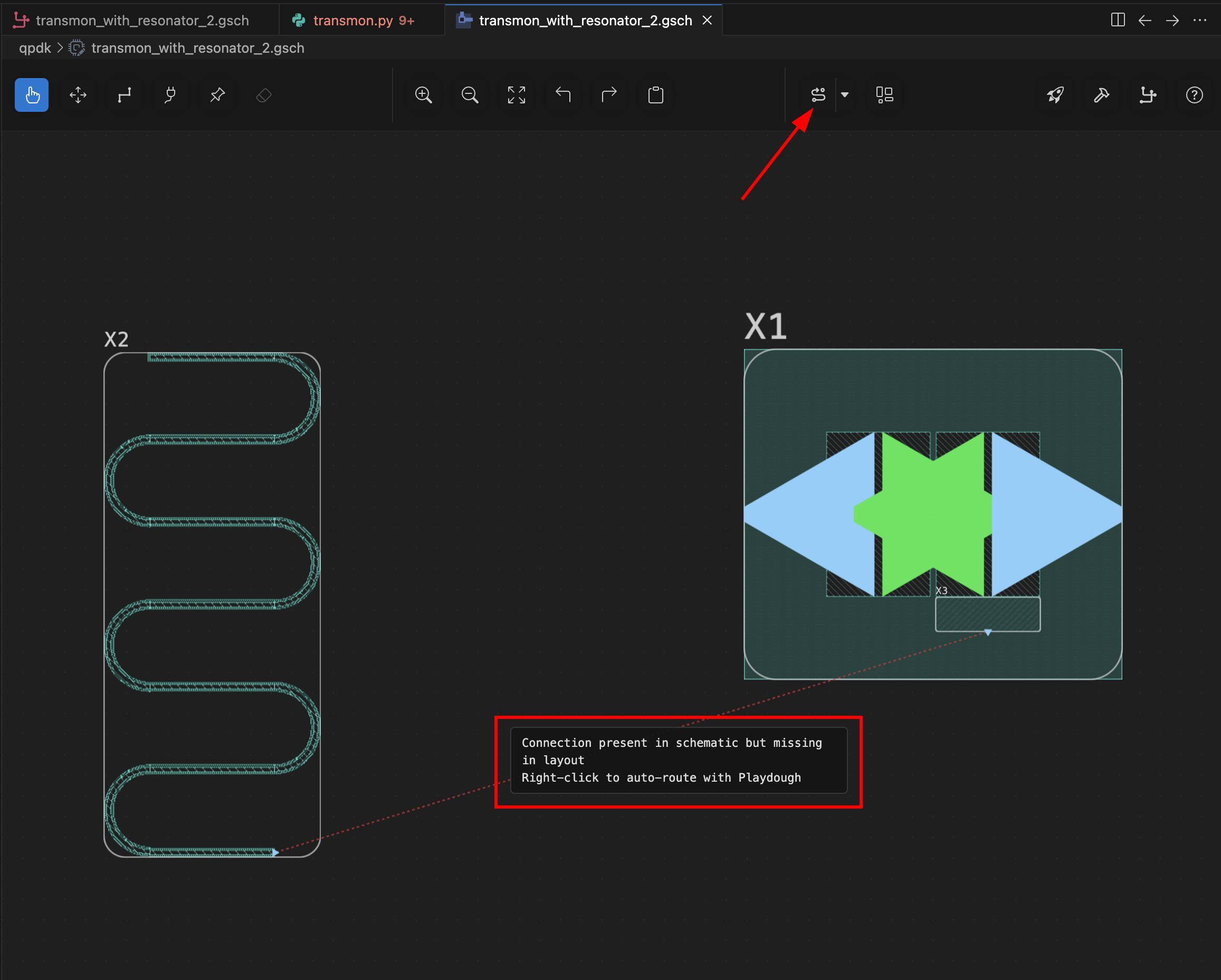Screen dimensions: 1221x980
Task: Go forward with the right arrow
Action: coord(1172,21)
